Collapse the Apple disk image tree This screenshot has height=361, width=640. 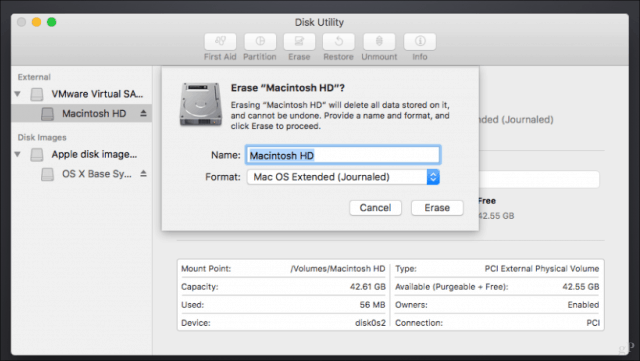coord(18,154)
